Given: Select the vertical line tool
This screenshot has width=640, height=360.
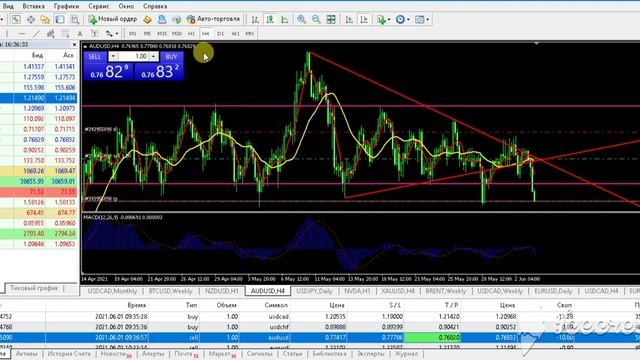Looking at the screenshot, I should pyautogui.click(x=7, y=33).
